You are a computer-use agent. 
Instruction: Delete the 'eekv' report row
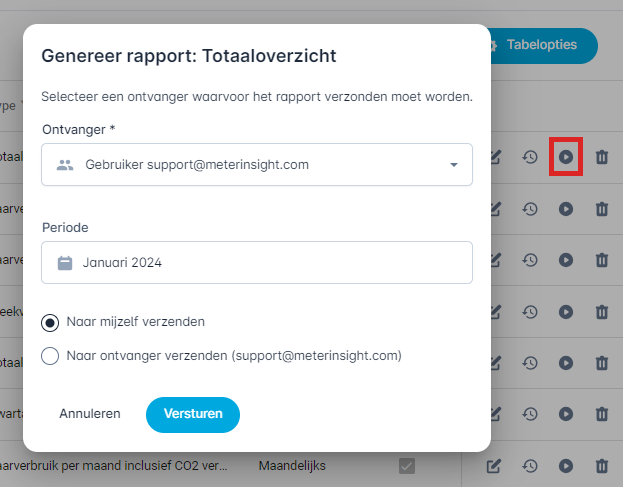coord(602,312)
